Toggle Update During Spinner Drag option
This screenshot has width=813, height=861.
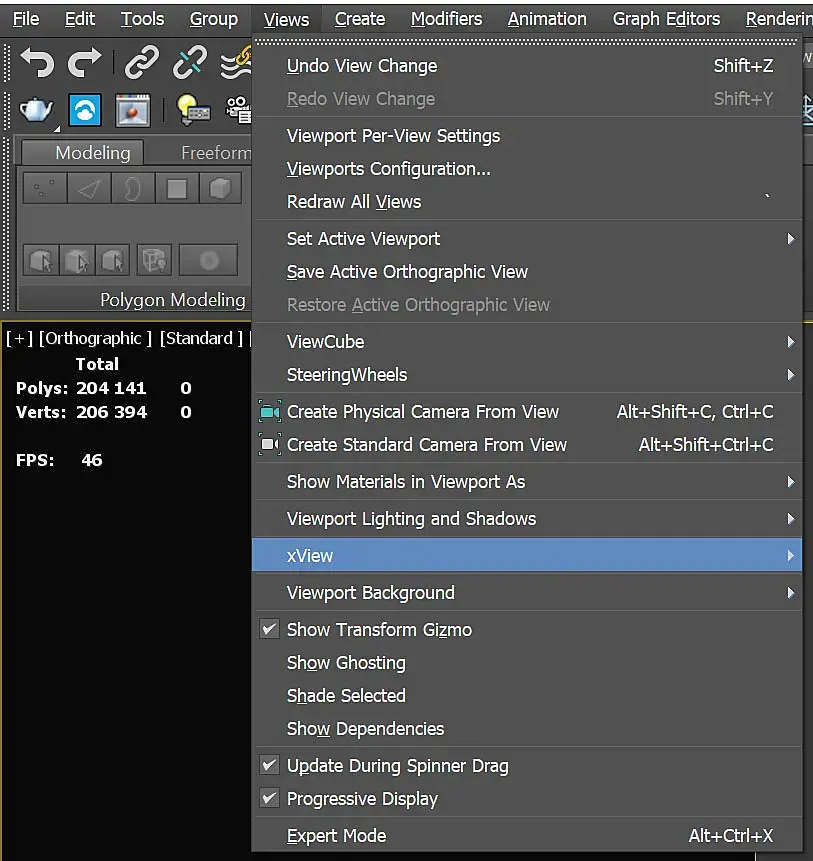526,766
